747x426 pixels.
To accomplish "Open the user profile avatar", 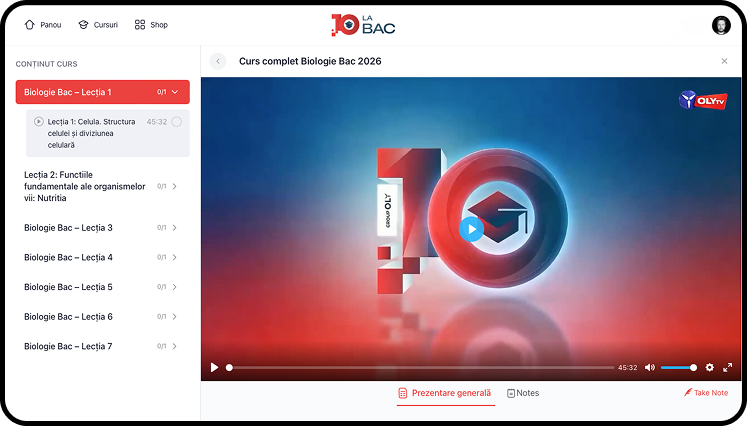I will click(721, 25).
